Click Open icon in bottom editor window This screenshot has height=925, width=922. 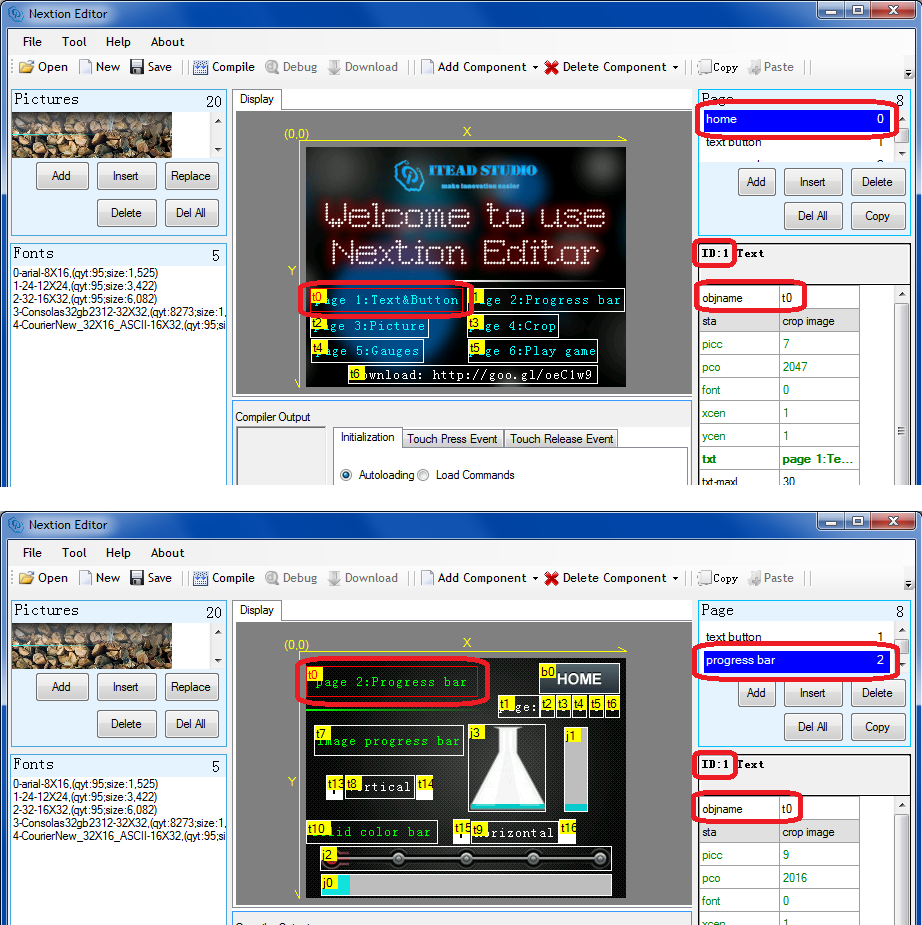click(26, 578)
